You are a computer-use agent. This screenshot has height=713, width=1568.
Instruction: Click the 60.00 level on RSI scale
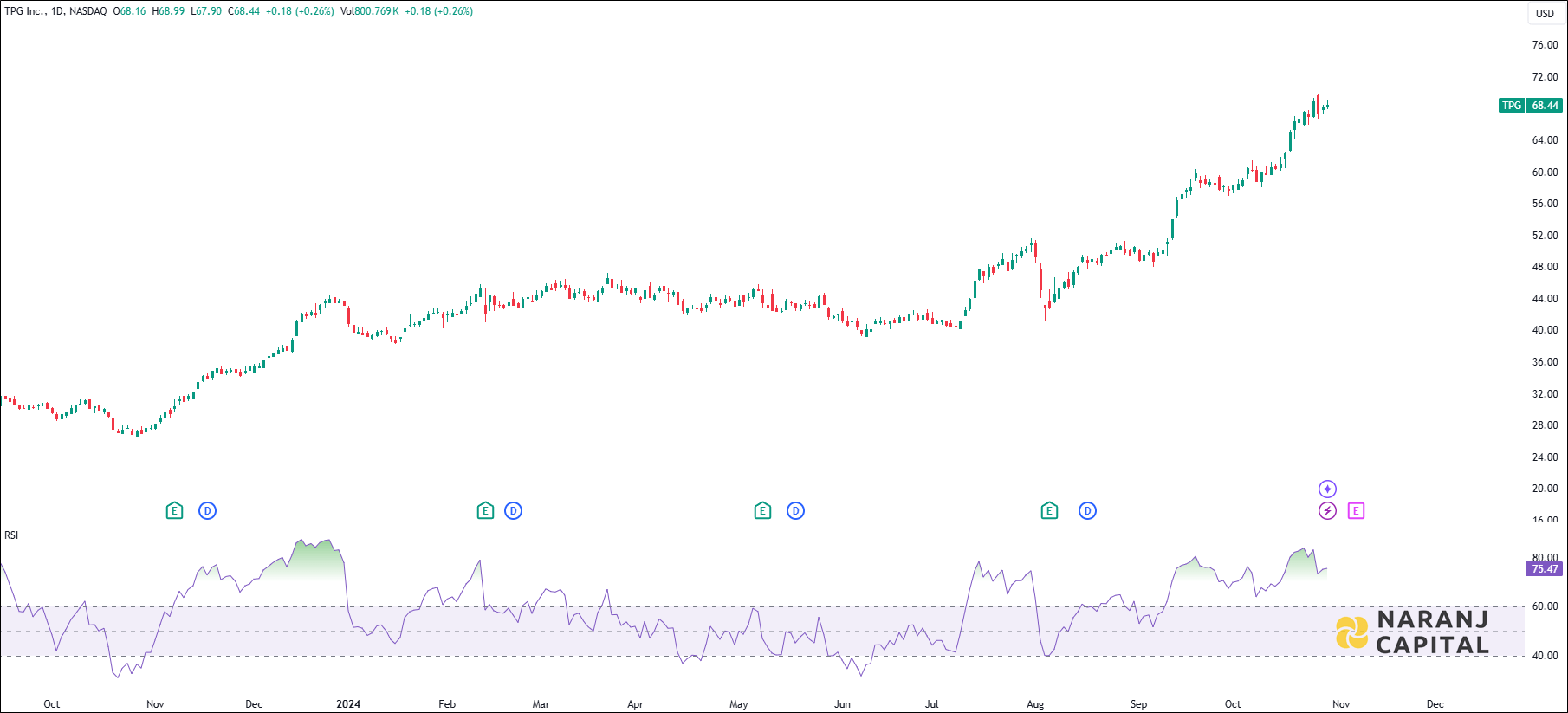(1545, 606)
